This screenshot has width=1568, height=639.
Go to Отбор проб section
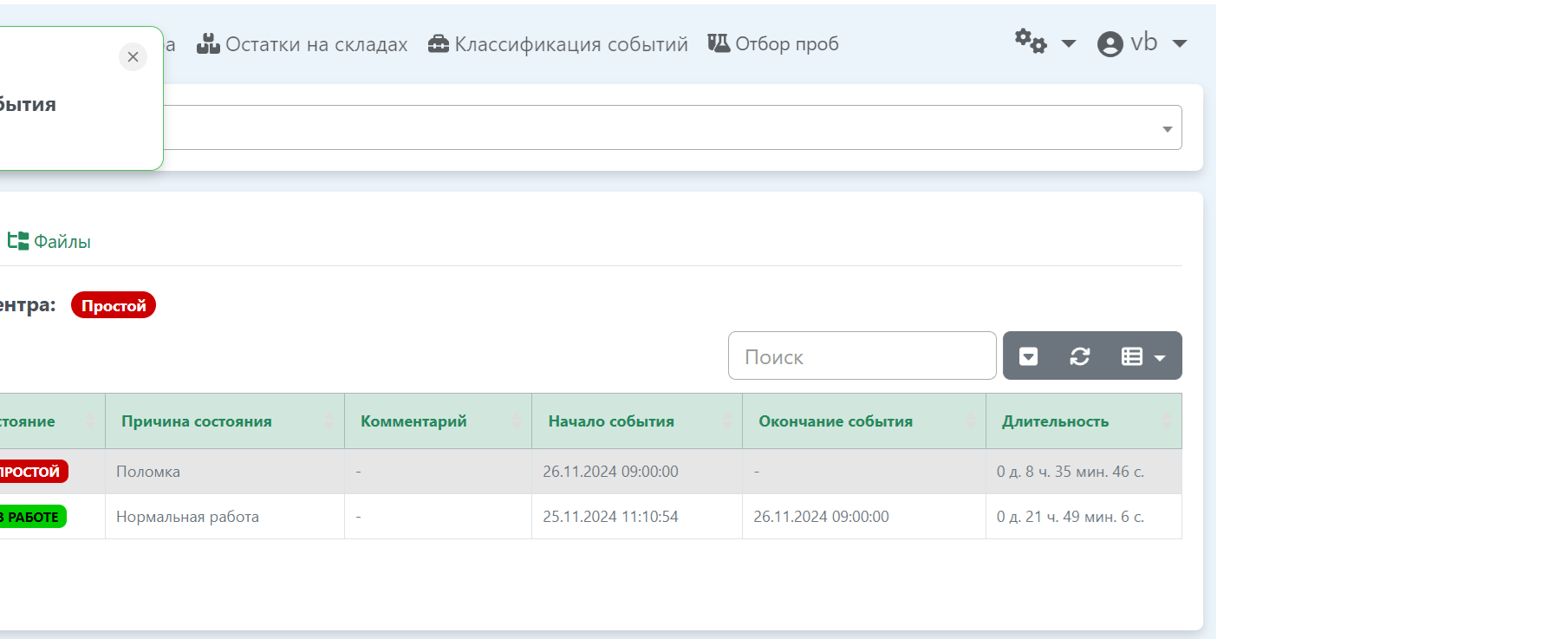[773, 44]
